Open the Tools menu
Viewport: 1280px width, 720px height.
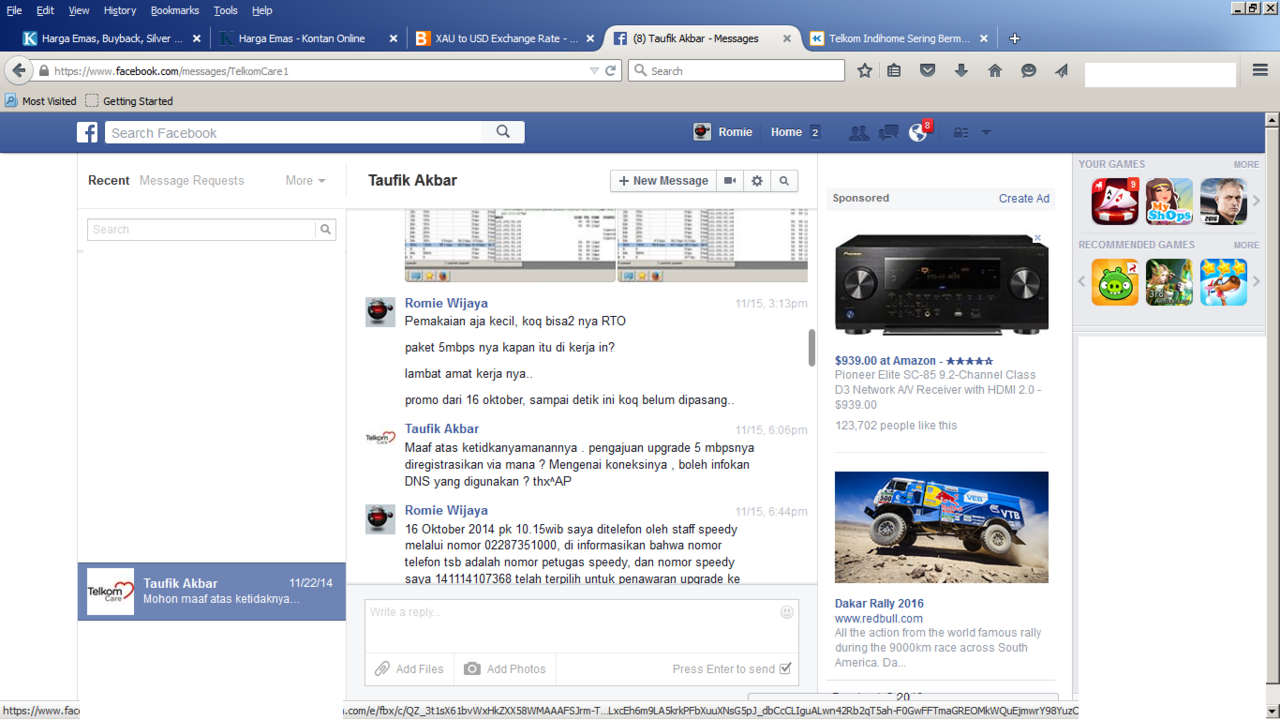(226, 10)
